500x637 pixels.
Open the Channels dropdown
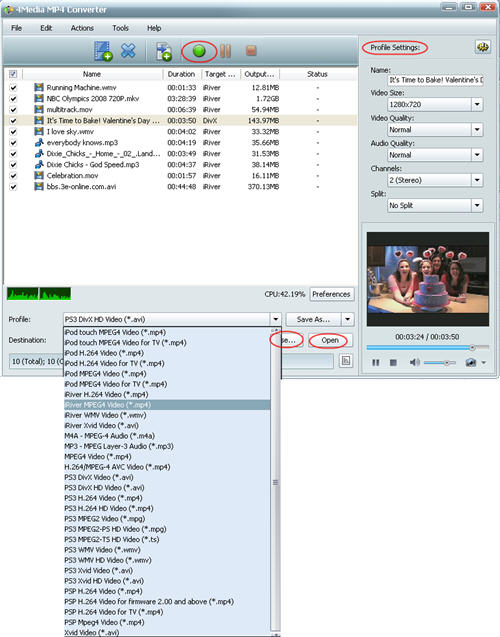(x=477, y=180)
